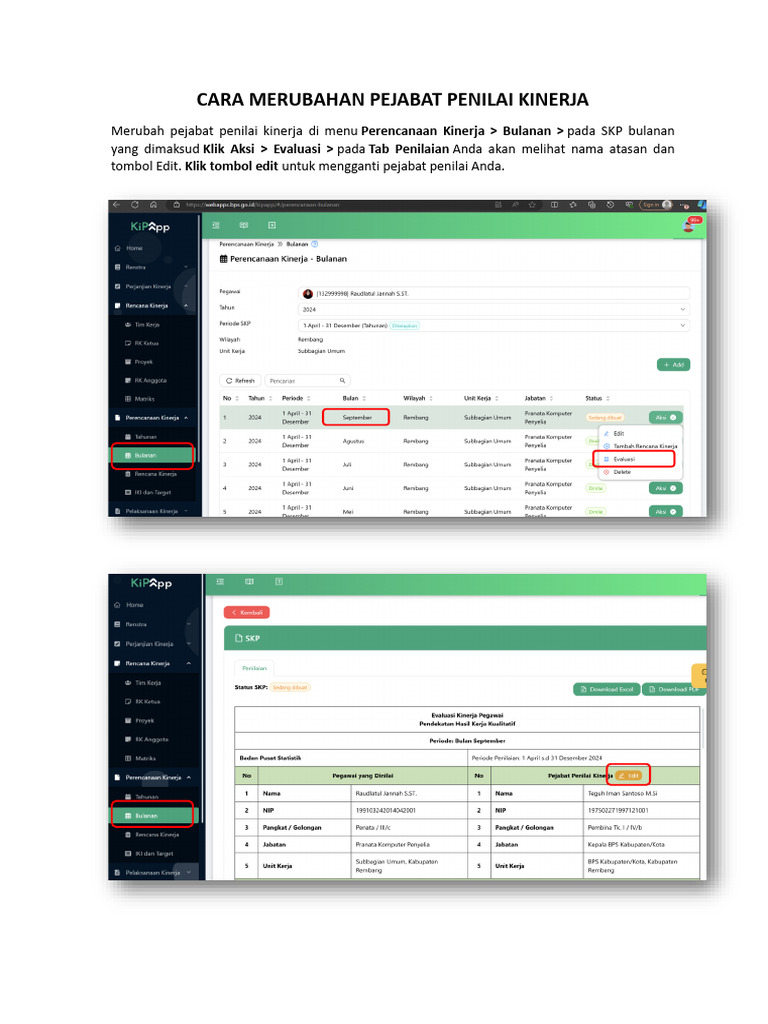768x1024 pixels.
Task: Click the Agustus cell in the table
Action: point(353,441)
